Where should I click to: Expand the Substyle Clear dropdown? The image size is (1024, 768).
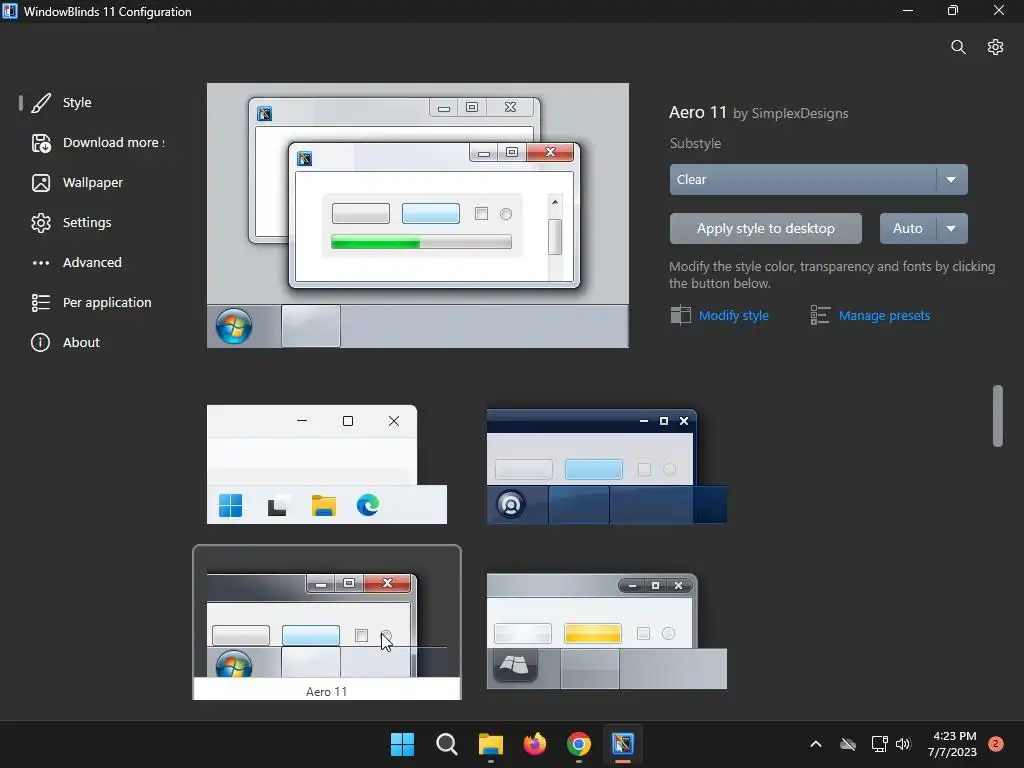coord(818,180)
